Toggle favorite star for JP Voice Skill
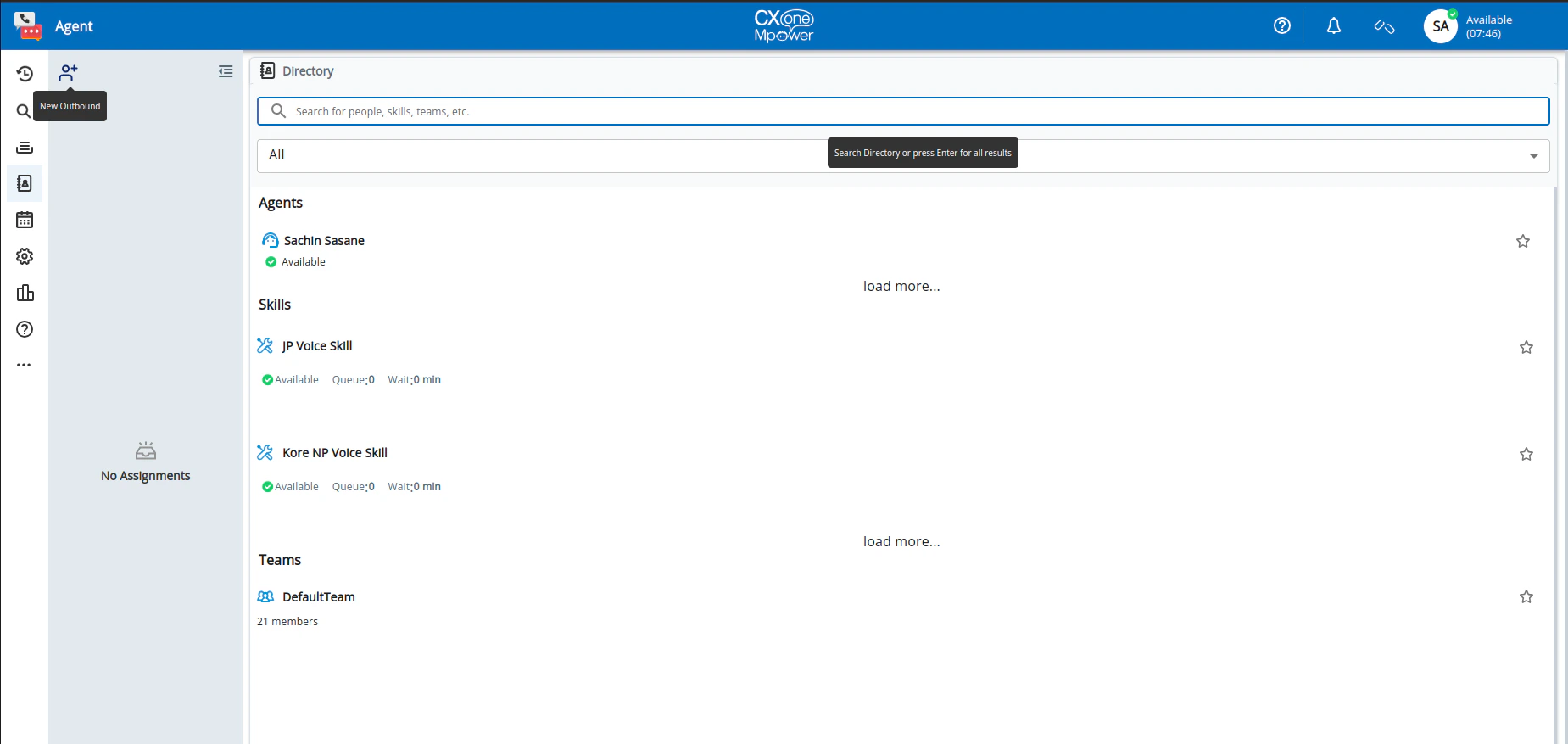 1526,347
